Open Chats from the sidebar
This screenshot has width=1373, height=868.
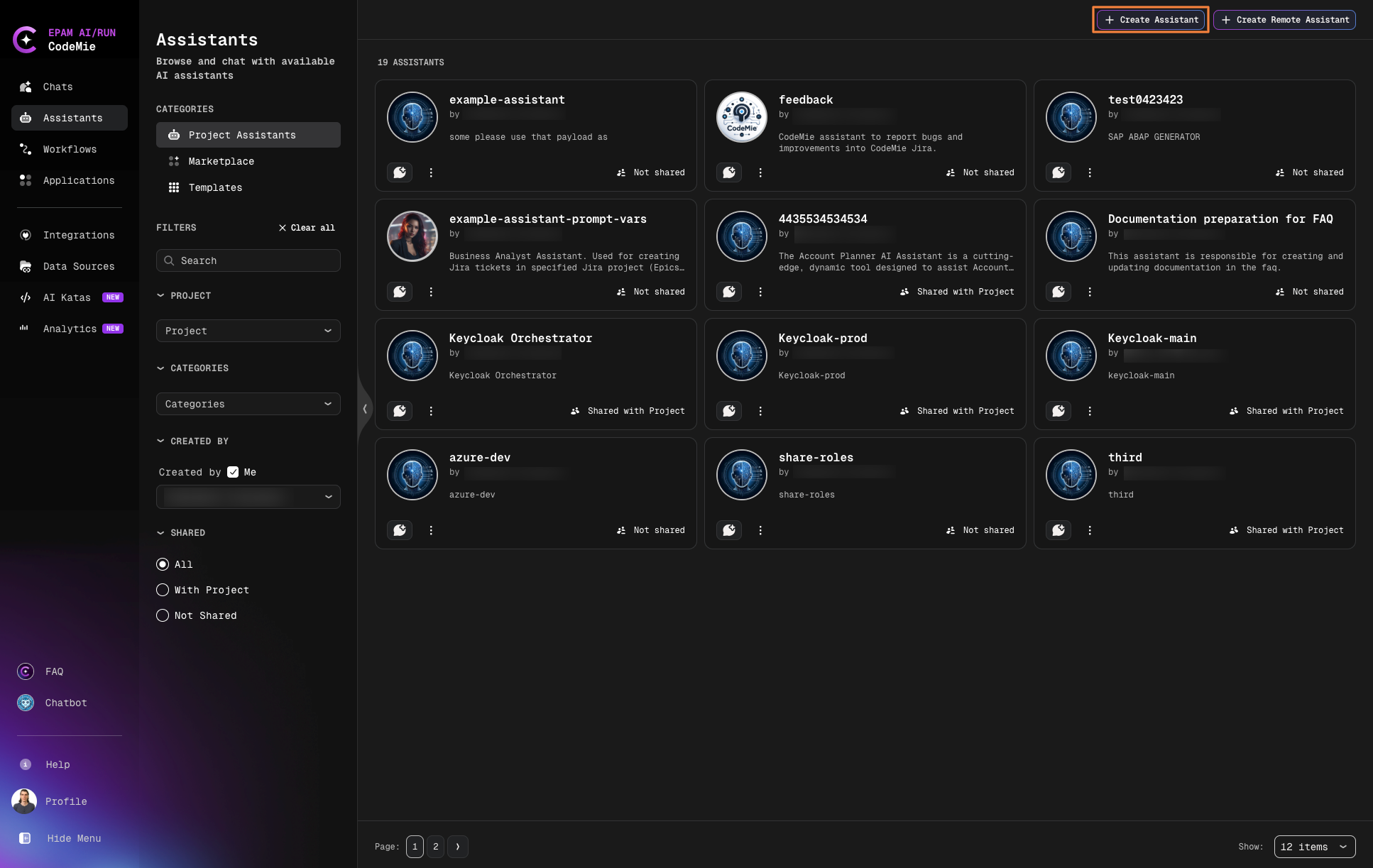(x=58, y=87)
